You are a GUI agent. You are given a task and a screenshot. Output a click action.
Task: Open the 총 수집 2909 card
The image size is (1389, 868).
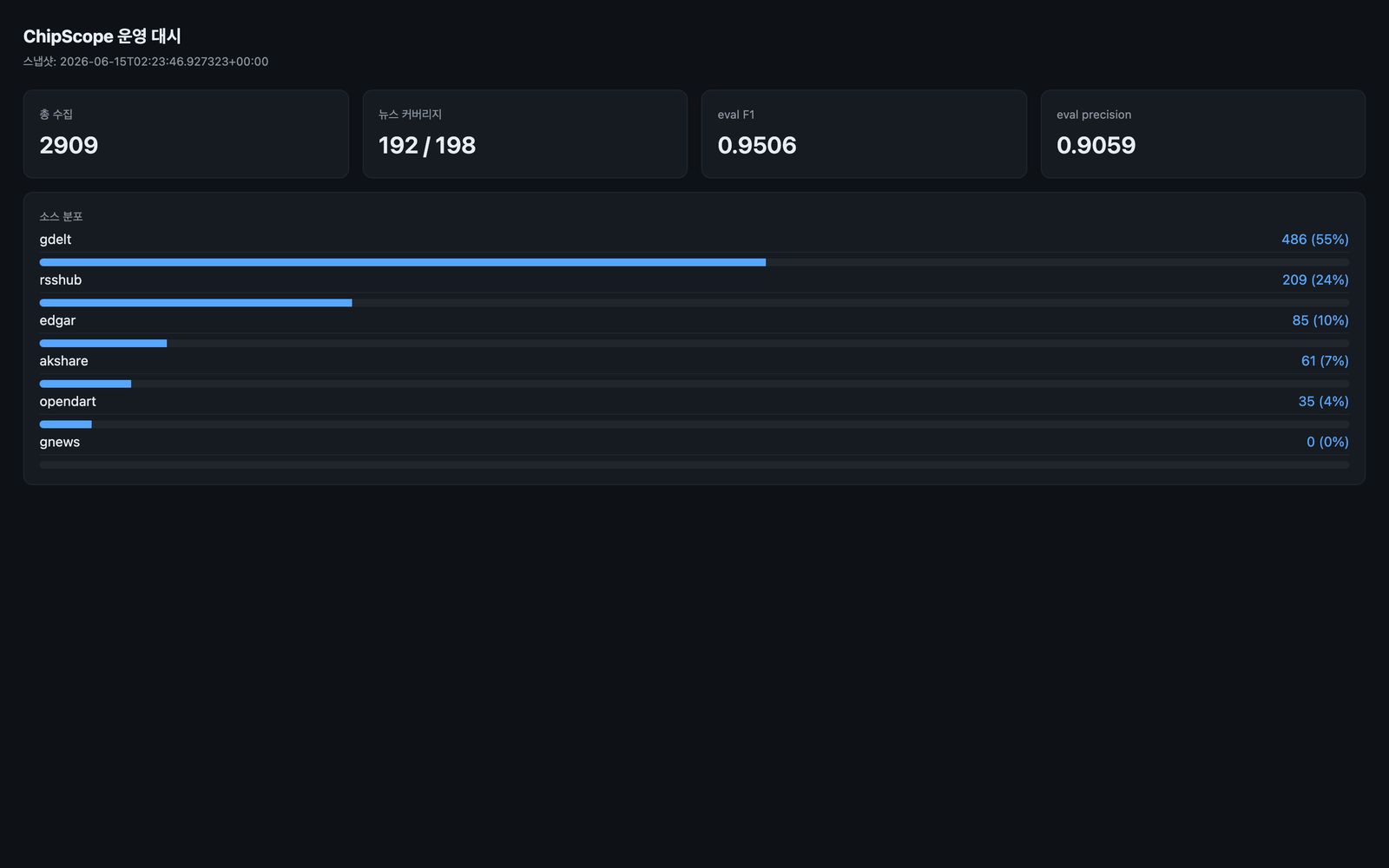[x=186, y=135]
